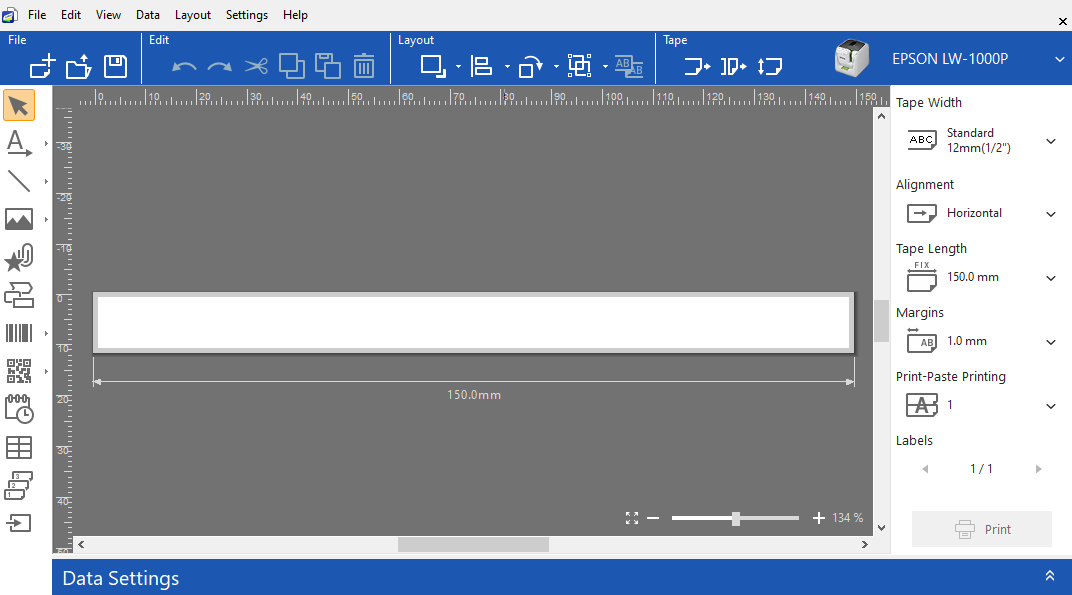Viewport: 1072px width, 595px height.
Task: Open the rotate dropdown arrow
Action: pyautogui.click(x=556, y=67)
